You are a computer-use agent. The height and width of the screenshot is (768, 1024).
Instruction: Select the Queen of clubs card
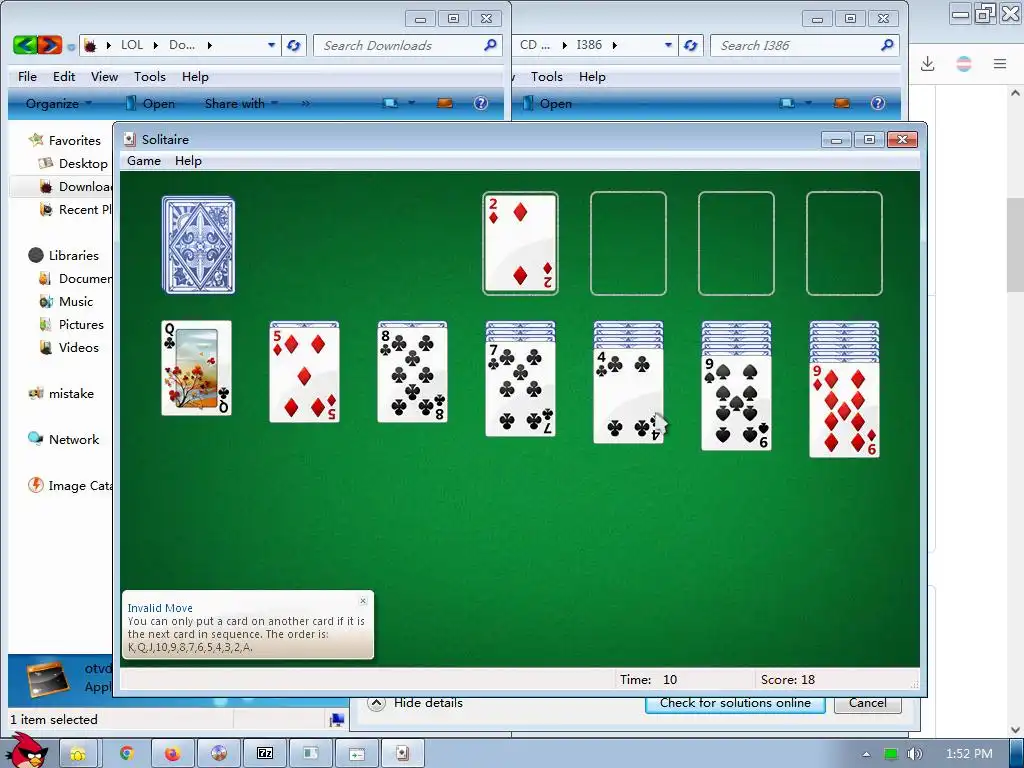click(x=197, y=368)
